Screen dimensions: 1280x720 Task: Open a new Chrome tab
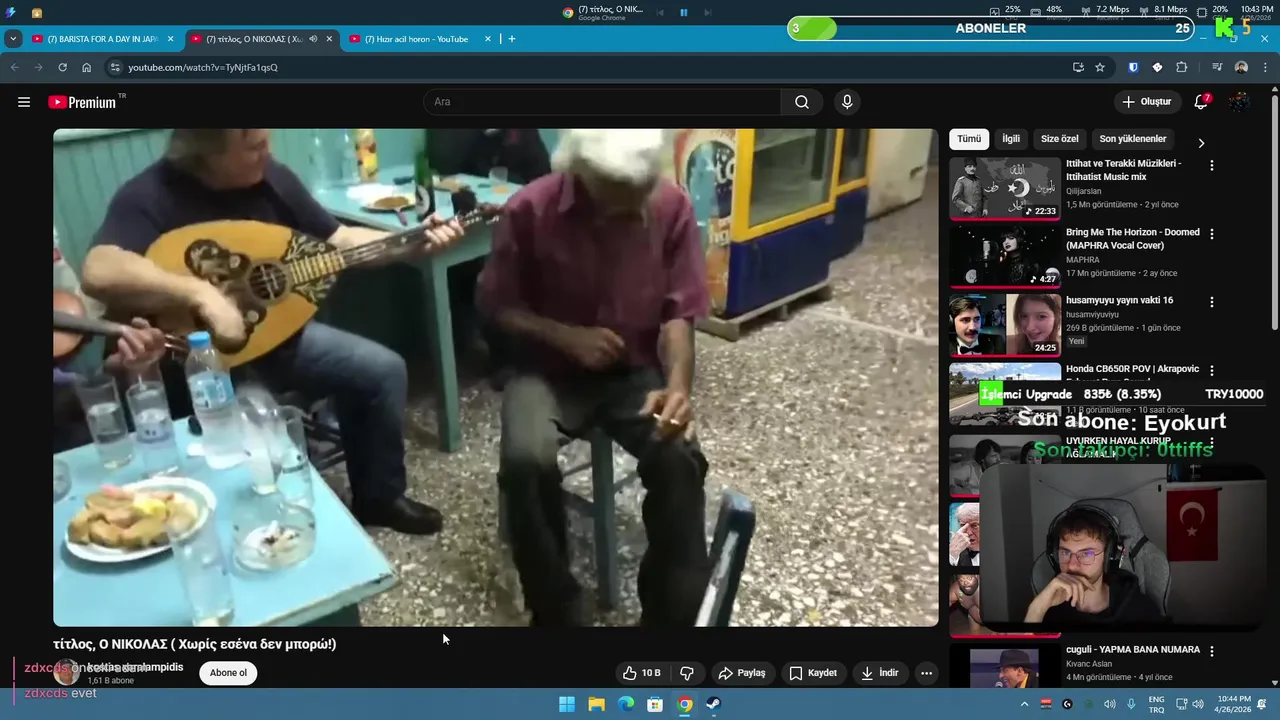[512, 39]
